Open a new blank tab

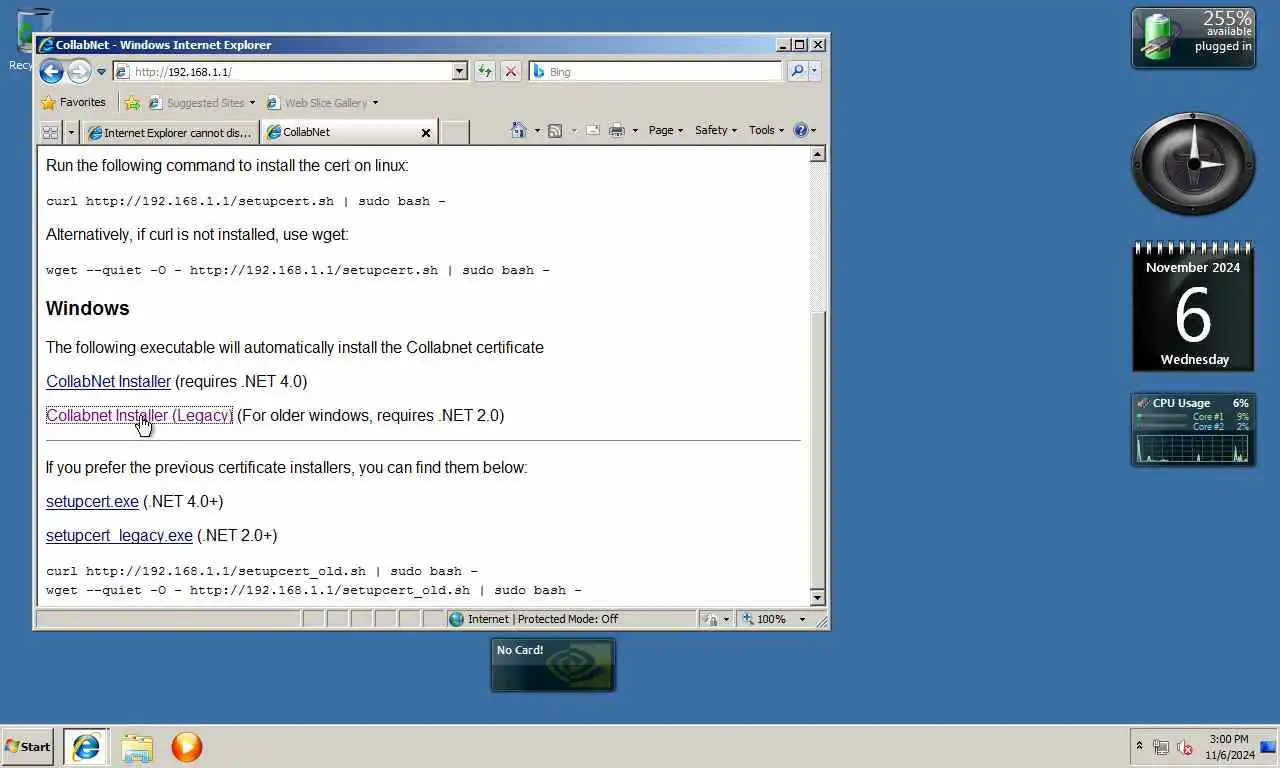coord(455,132)
